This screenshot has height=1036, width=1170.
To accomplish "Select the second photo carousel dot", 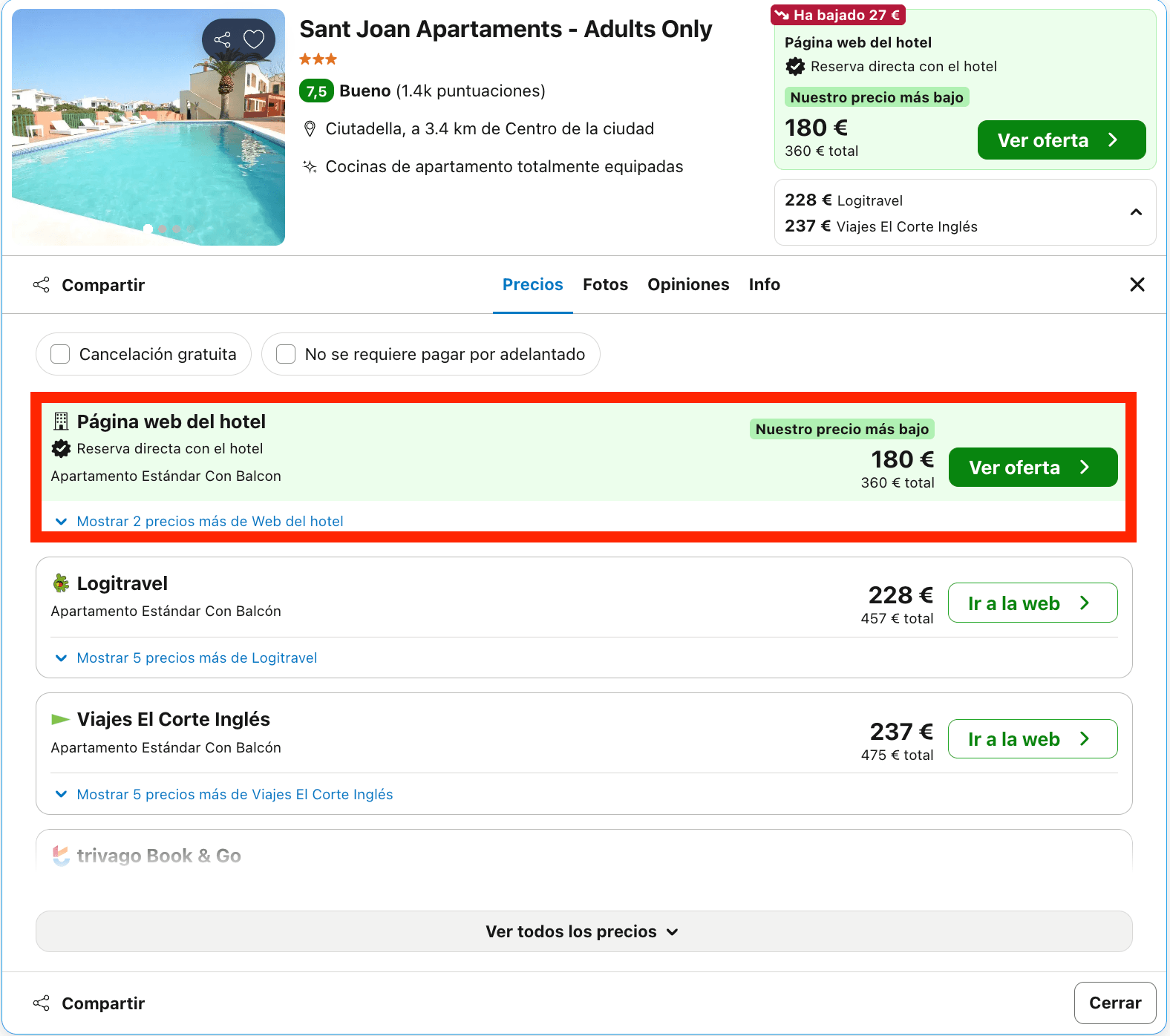I will click(x=163, y=229).
